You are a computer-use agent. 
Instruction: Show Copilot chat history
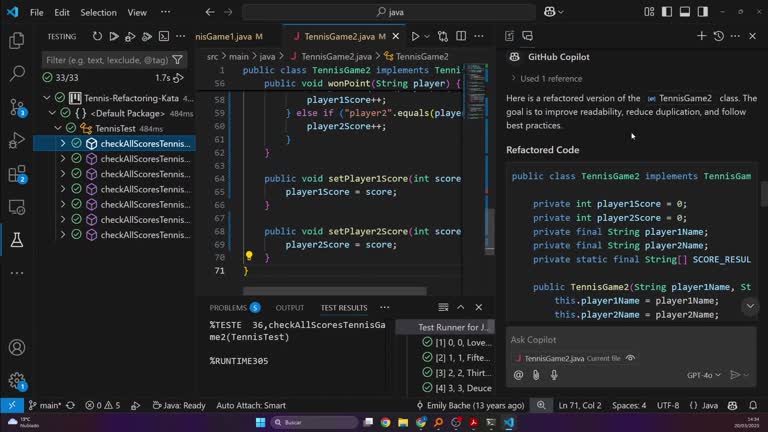click(x=719, y=36)
